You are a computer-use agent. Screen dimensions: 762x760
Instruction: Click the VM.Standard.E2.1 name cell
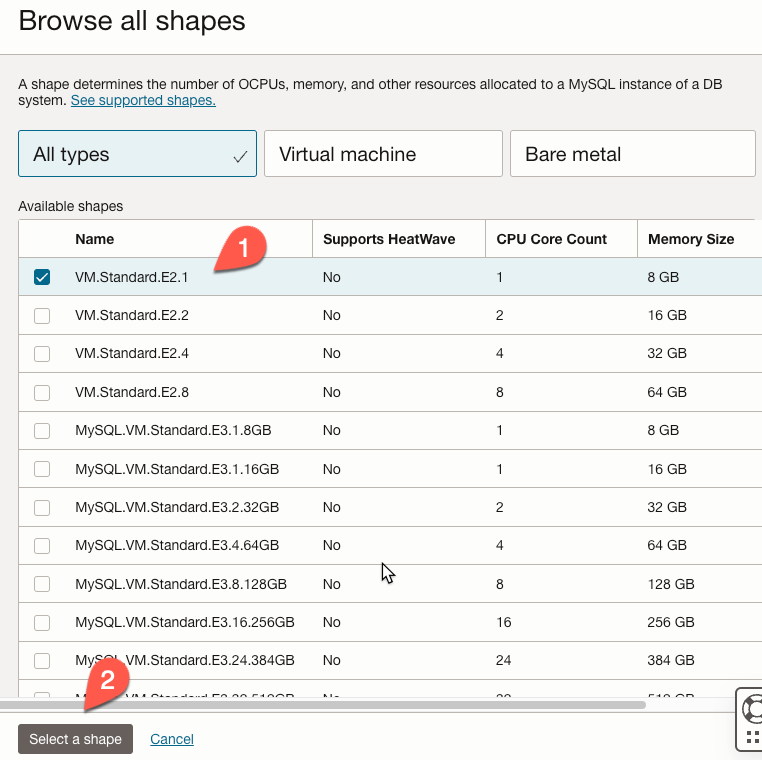click(132, 277)
